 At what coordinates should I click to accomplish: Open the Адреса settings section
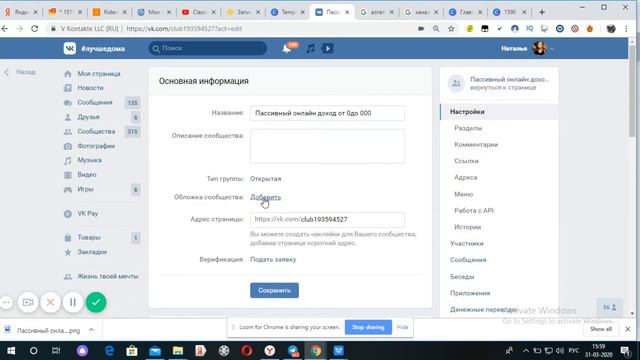pos(465,178)
